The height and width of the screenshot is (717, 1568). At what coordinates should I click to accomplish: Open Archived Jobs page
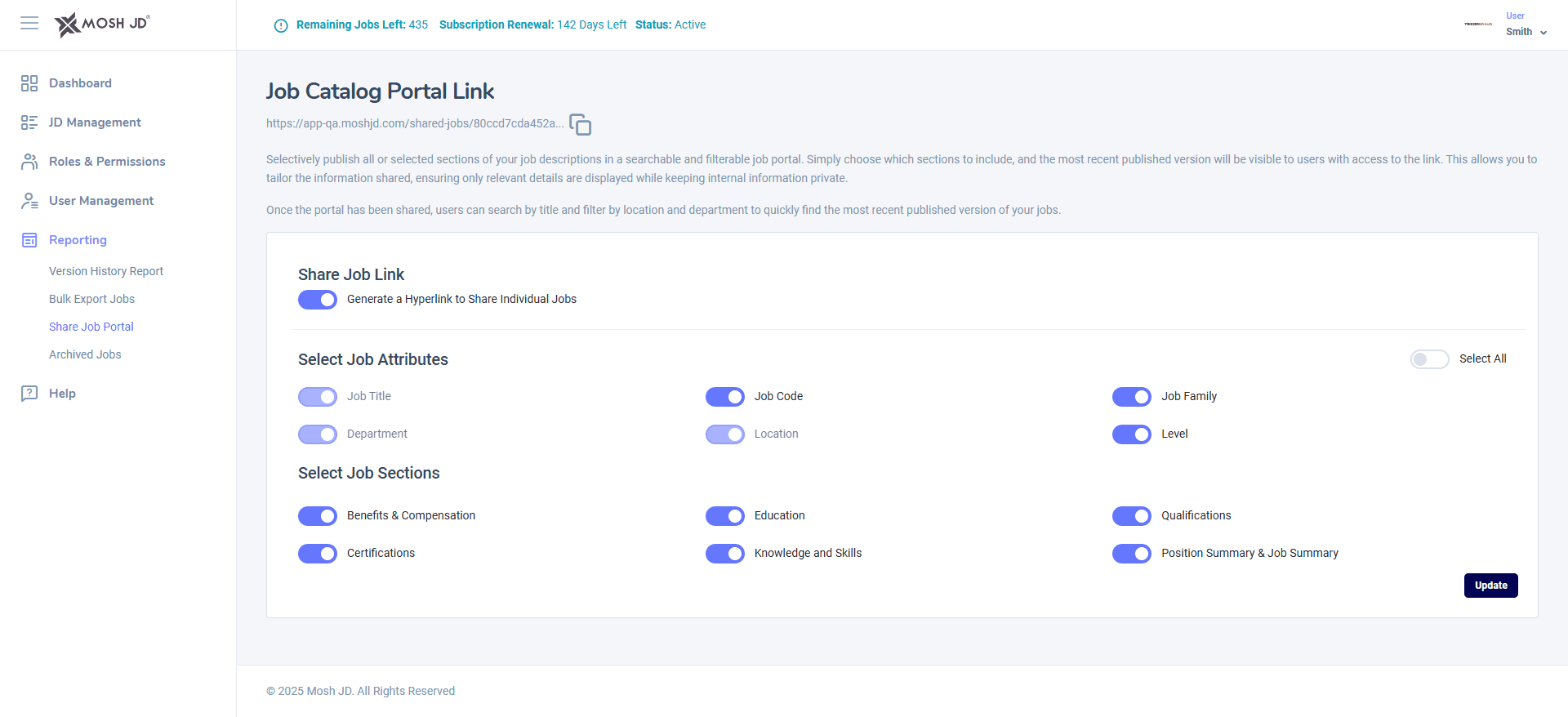[x=85, y=354]
